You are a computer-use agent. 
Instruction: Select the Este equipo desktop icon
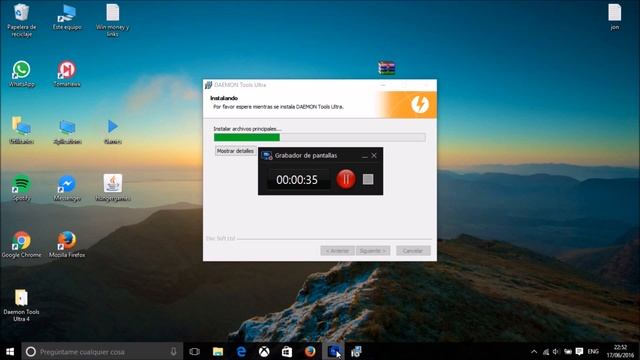point(67,17)
